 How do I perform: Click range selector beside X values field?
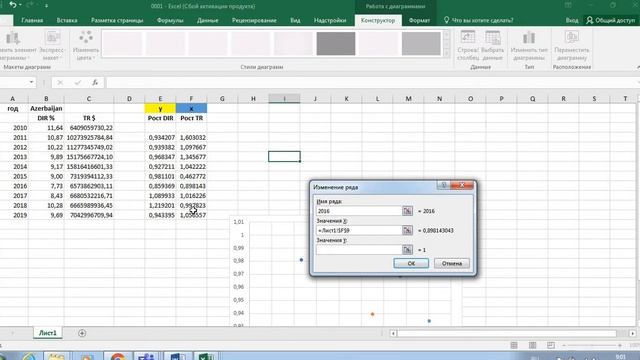pos(407,230)
